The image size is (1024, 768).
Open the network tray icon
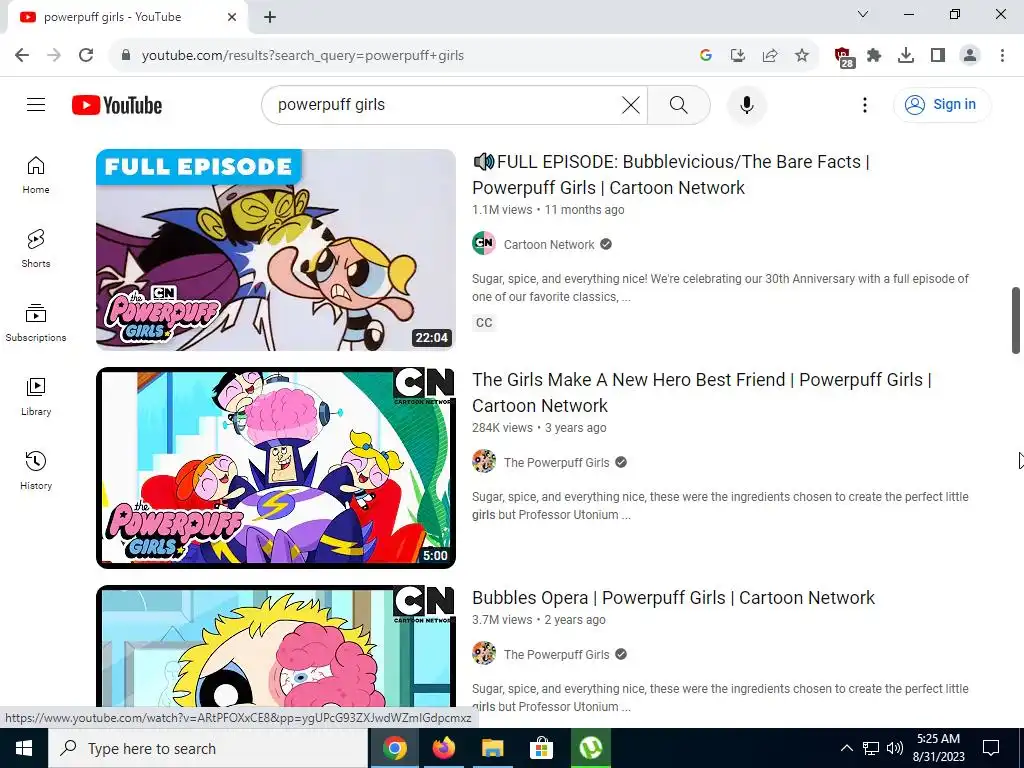pos(871,748)
